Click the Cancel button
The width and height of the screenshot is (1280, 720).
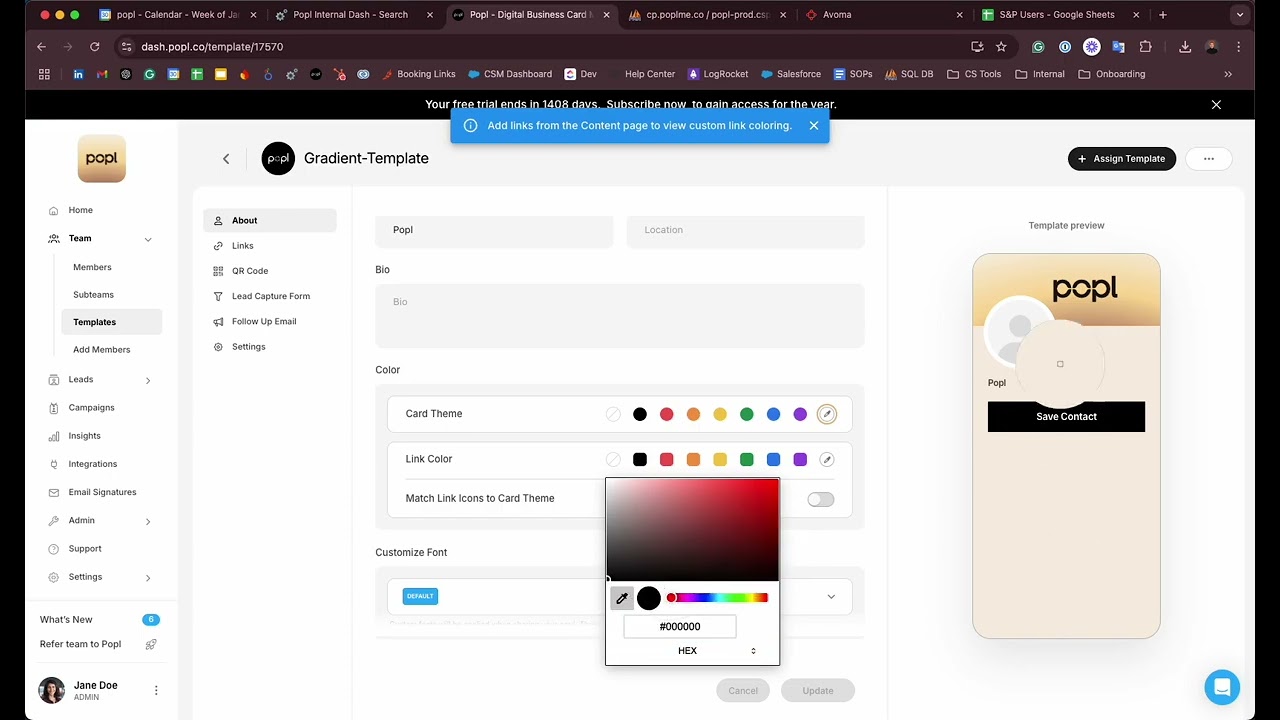click(x=743, y=691)
